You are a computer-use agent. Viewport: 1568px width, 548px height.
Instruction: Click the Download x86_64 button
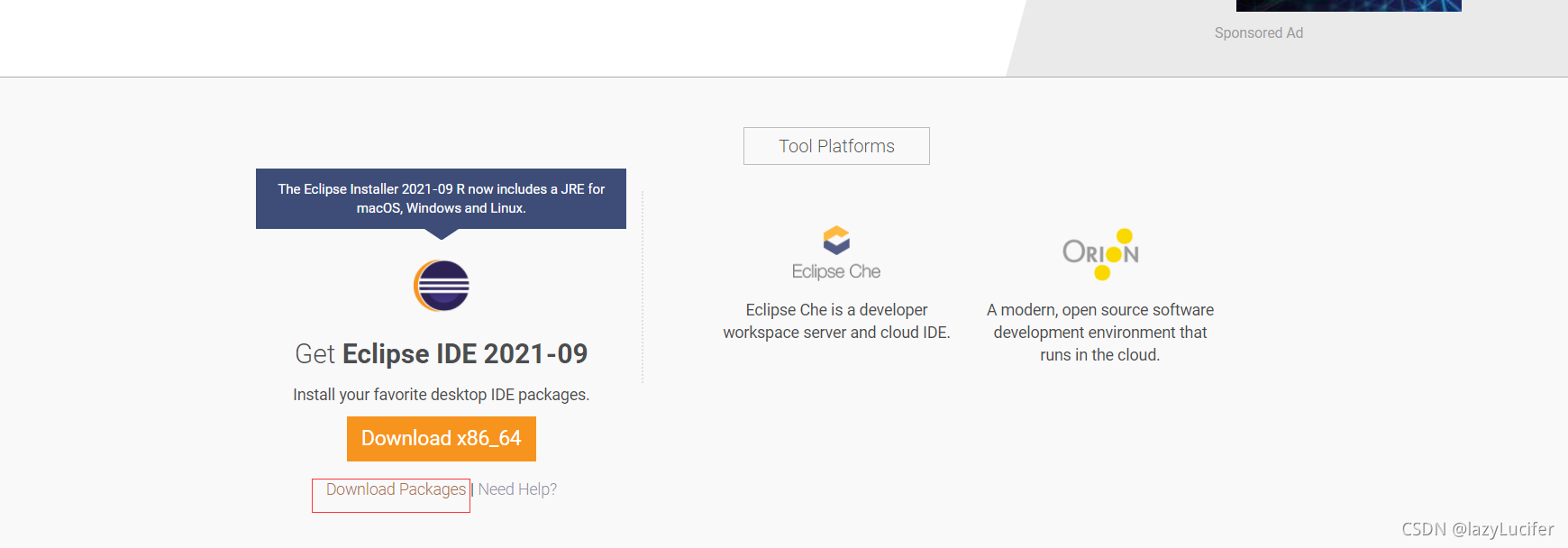tap(442, 439)
